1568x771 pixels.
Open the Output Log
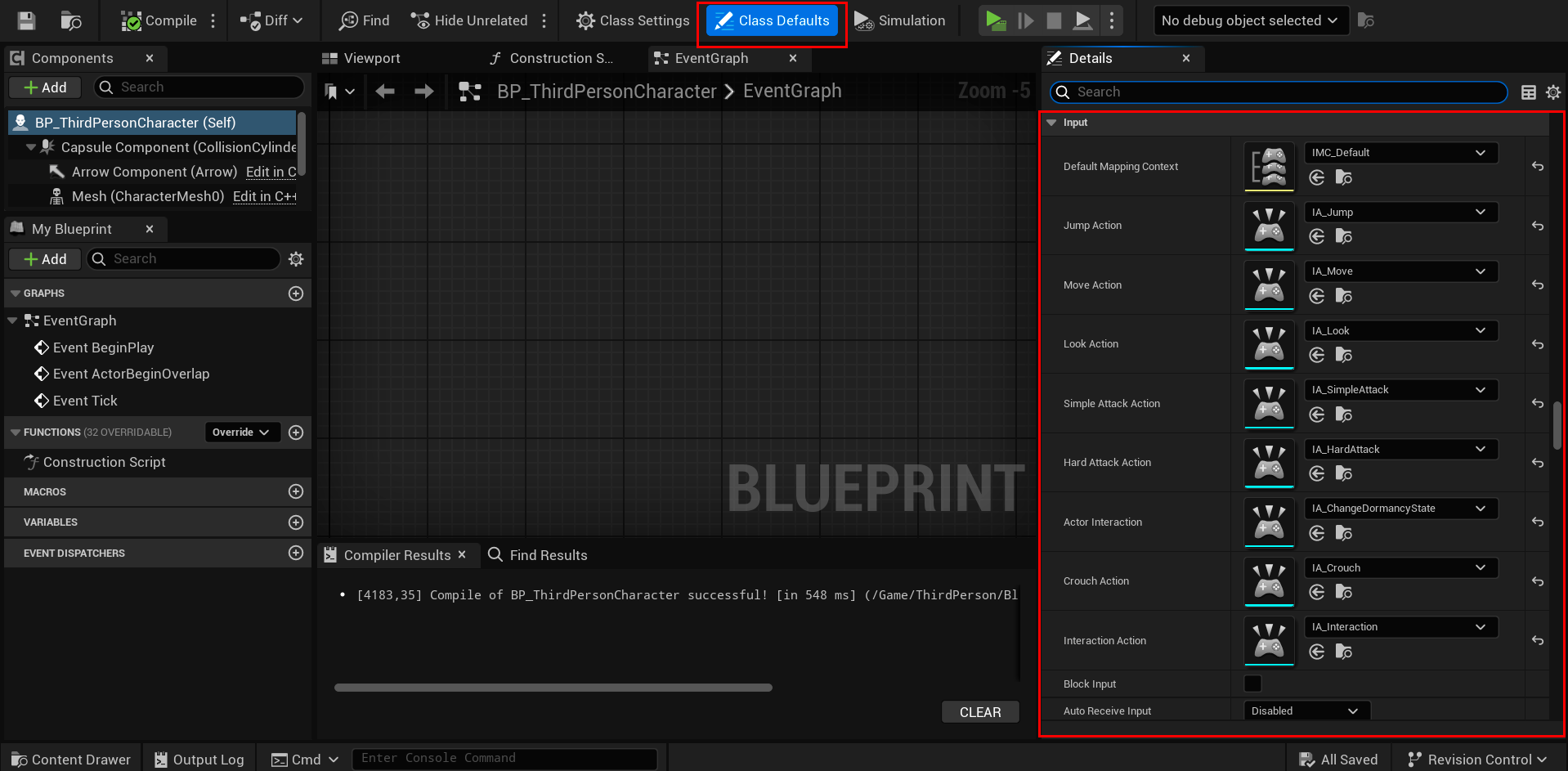coord(199,760)
